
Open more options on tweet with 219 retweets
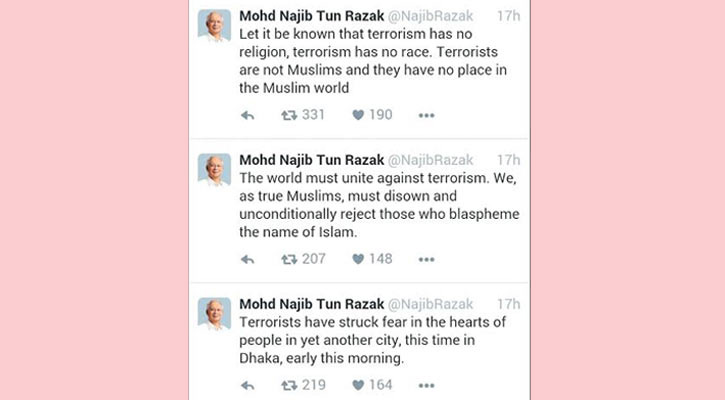tap(426, 384)
